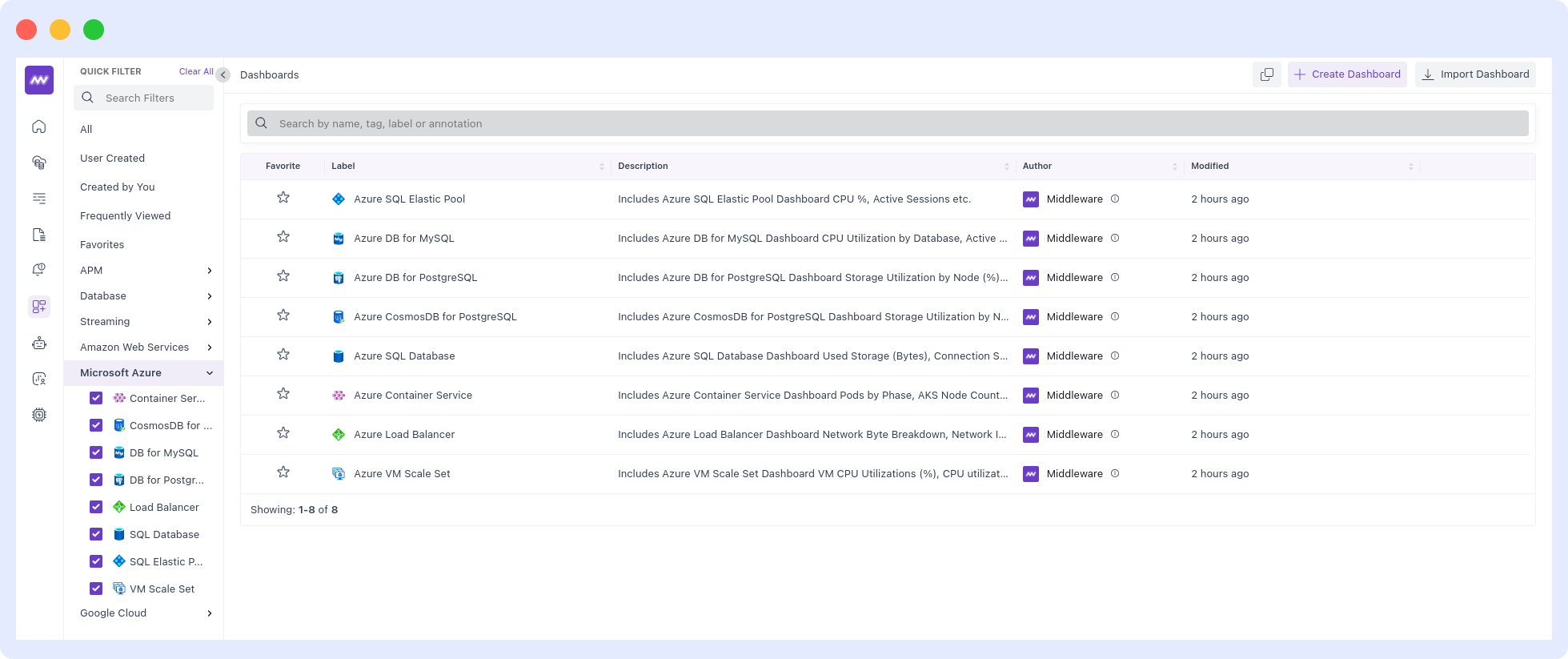The height and width of the screenshot is (659, 1568).
Task: Uncheck the DB for MySQL filter checkbox
Action: (96, 452)
